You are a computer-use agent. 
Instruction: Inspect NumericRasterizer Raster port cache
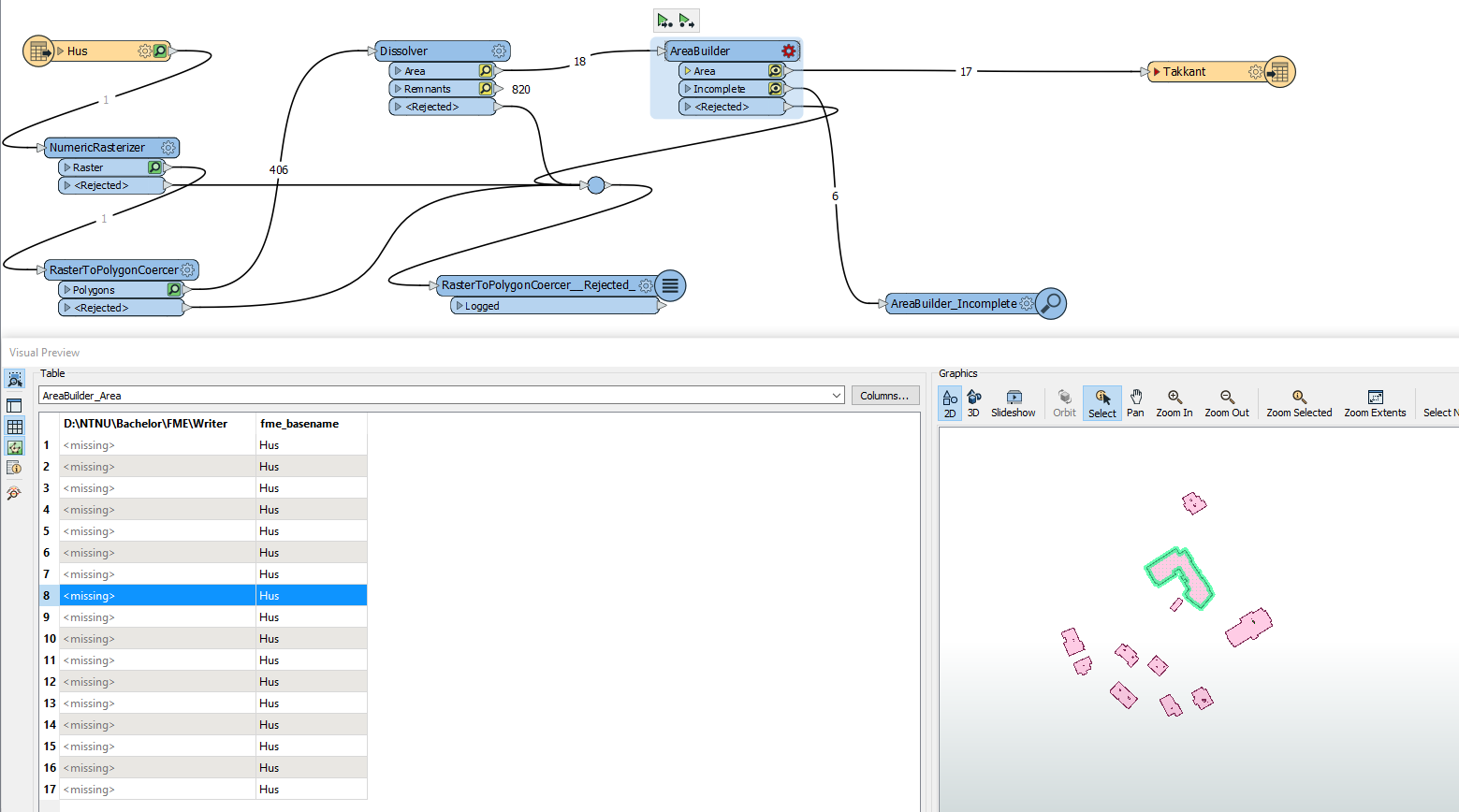pos(154,167)
